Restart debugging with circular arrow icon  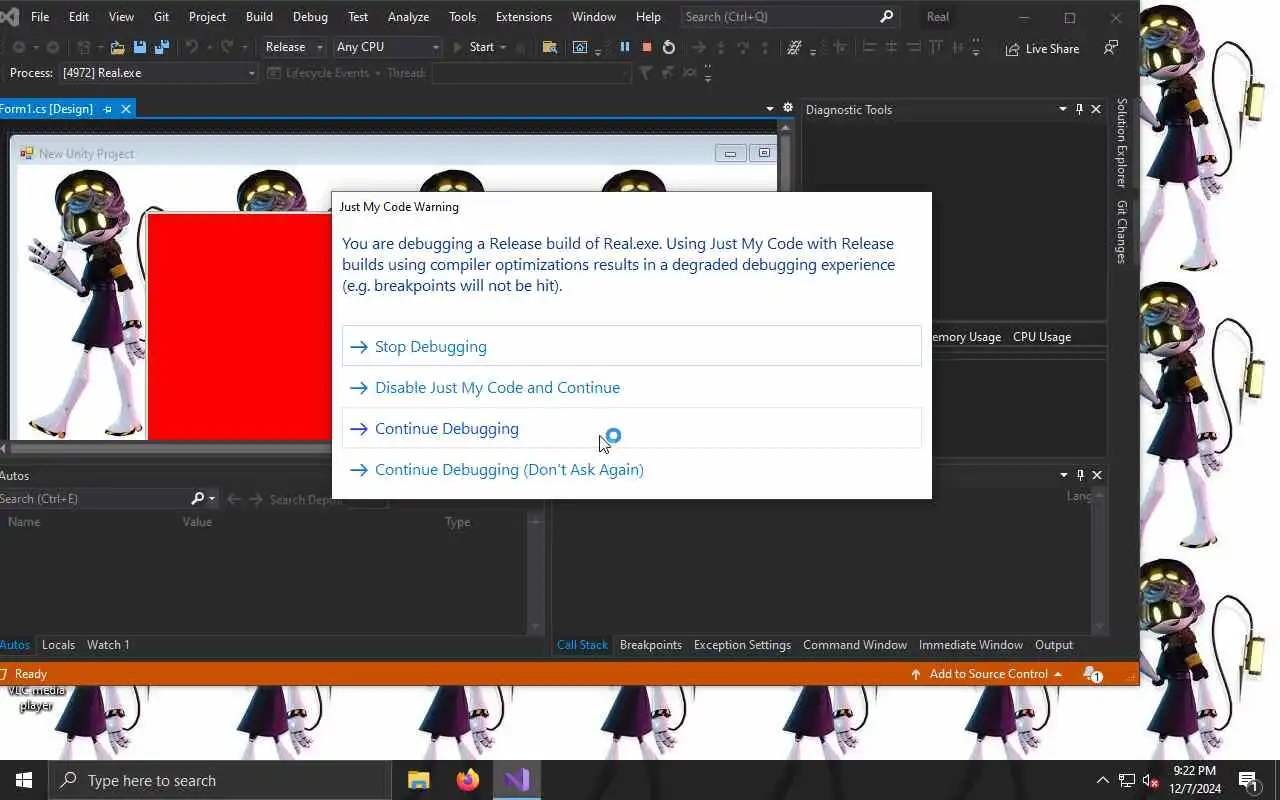coord(669,47)
